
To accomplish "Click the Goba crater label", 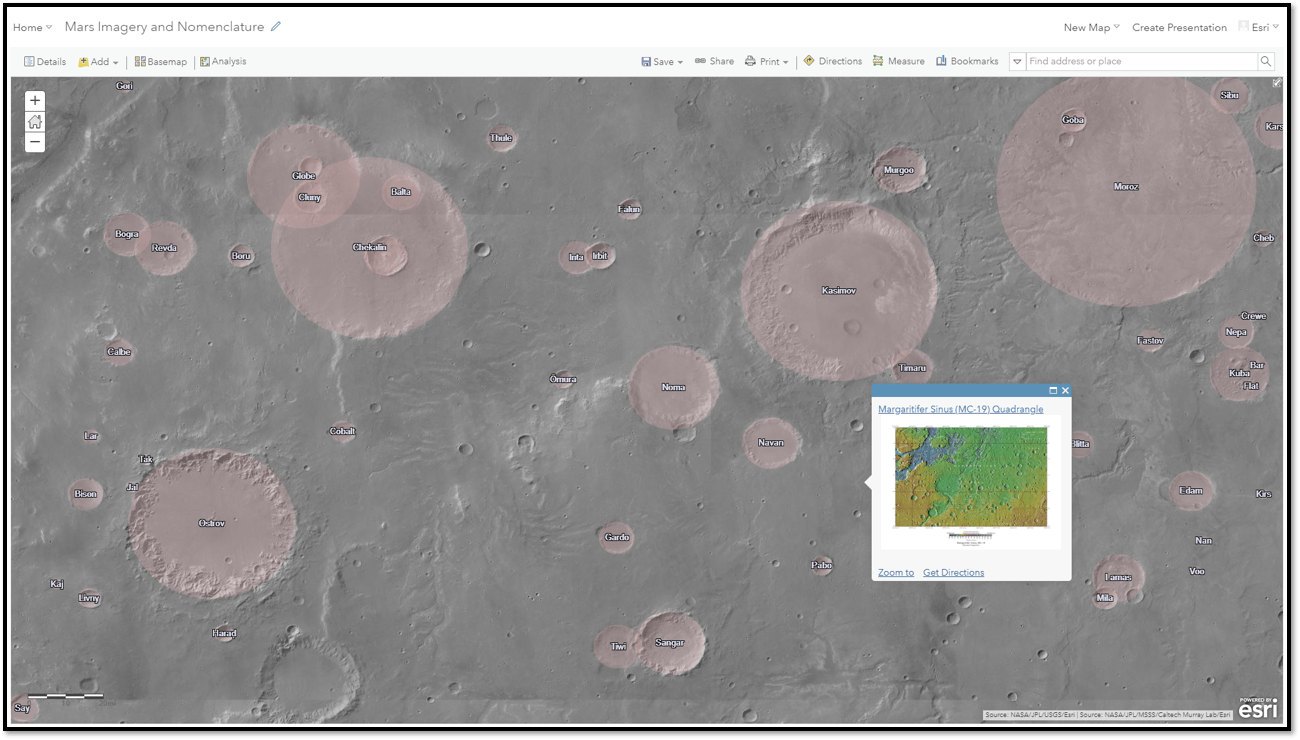I will [1073, 119].
